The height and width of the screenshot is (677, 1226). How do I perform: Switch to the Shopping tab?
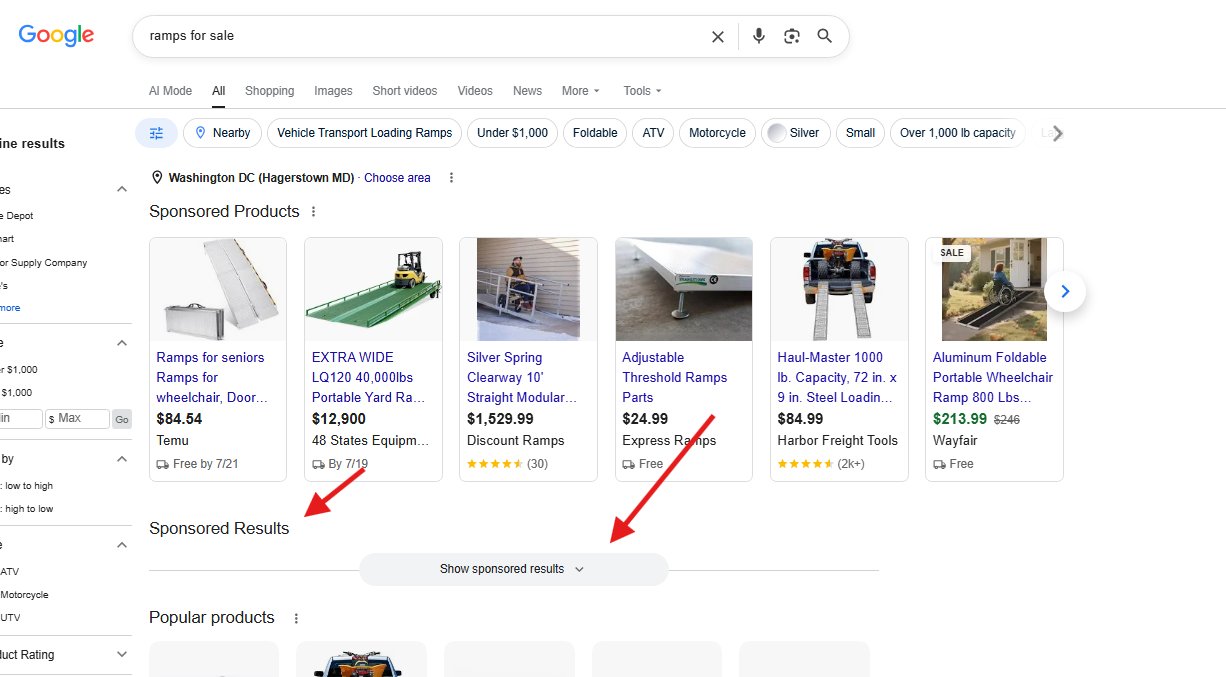[x=269, y=91]
